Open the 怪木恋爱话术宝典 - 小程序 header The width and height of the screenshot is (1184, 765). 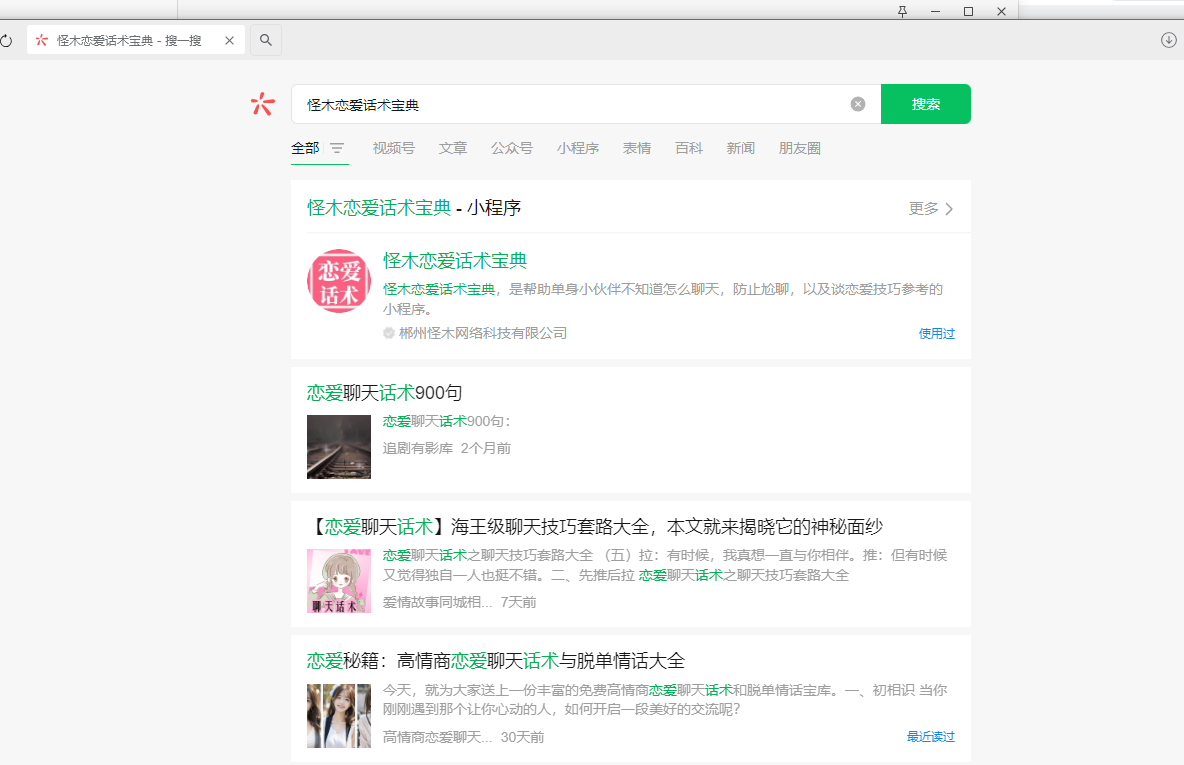click(x=414, y=208)
